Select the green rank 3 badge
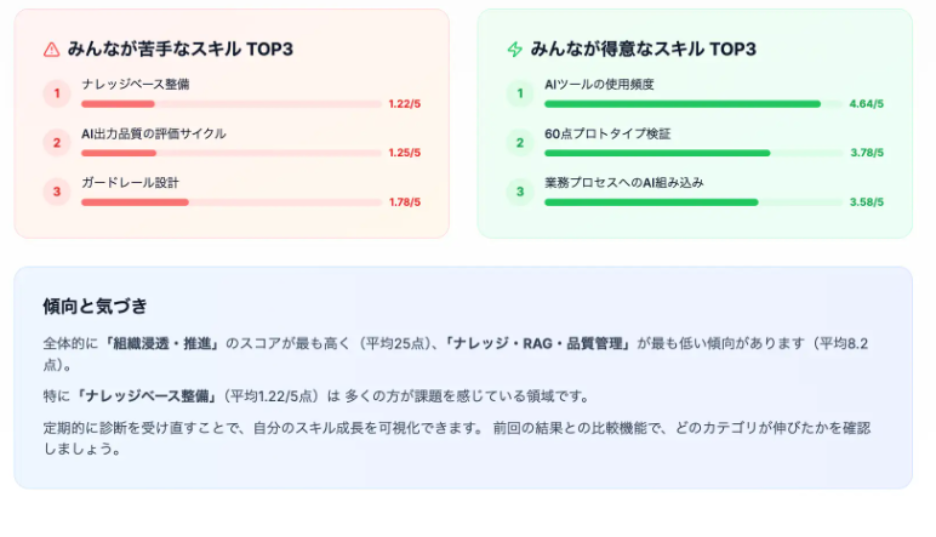This screenshot has width=936, height=537. click(519, 192)
